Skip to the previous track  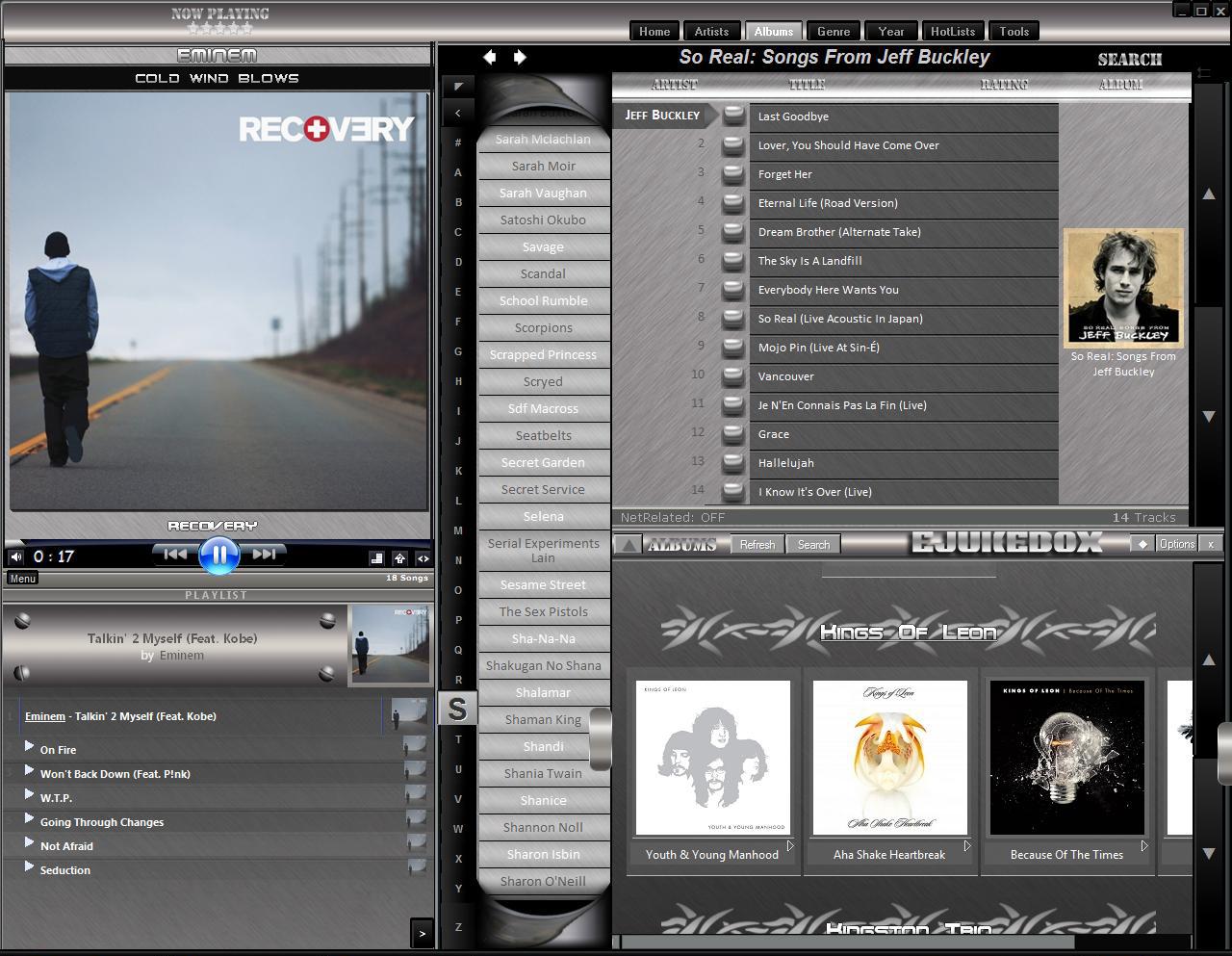click(175, 554)
